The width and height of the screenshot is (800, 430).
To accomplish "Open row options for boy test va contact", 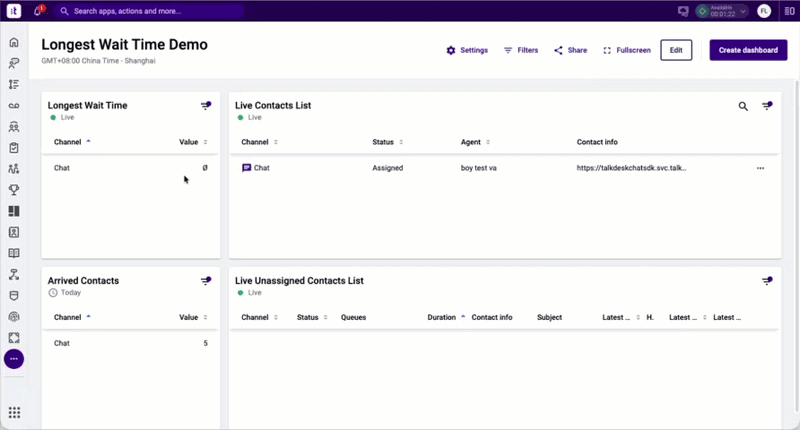I will tap(760, 168).
